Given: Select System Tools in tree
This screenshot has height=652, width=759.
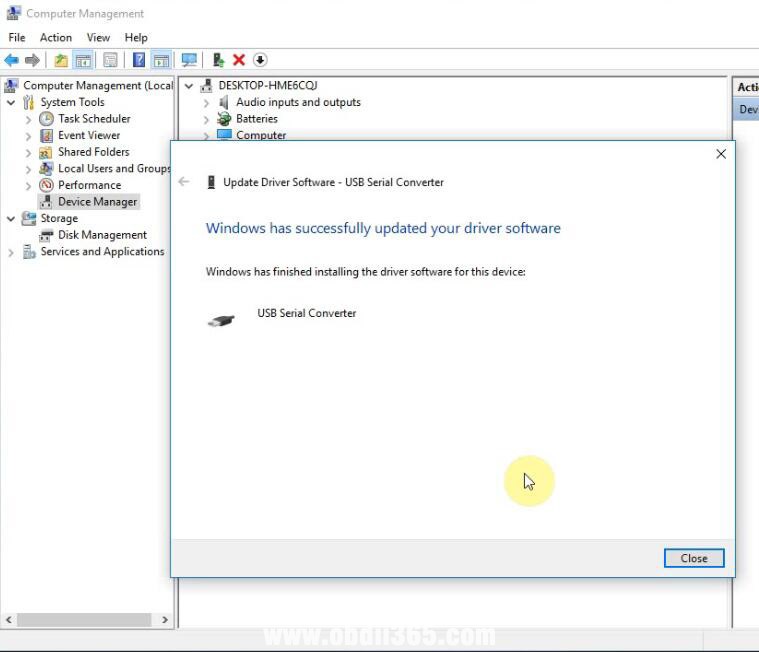Looking at the screenshot, I should pos(73,102).
